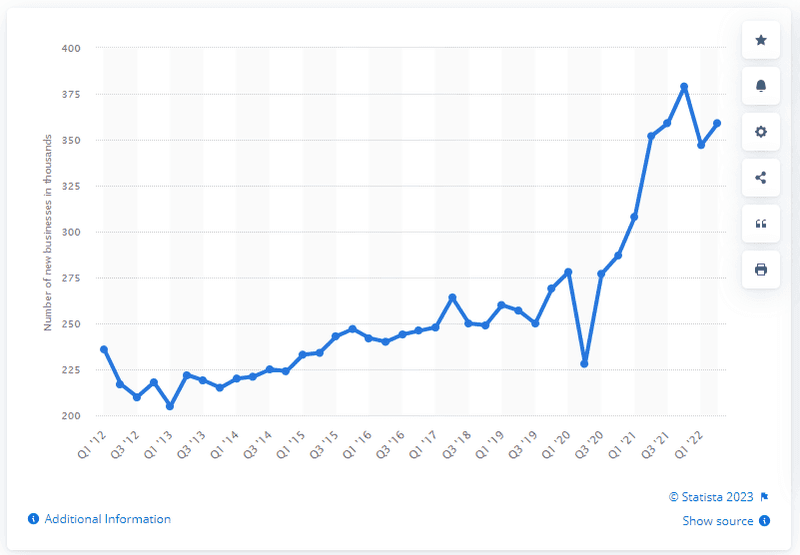This screenshot has width=800, height=555.
Task: Click the © Statista 2023 text
Action: 711,497
